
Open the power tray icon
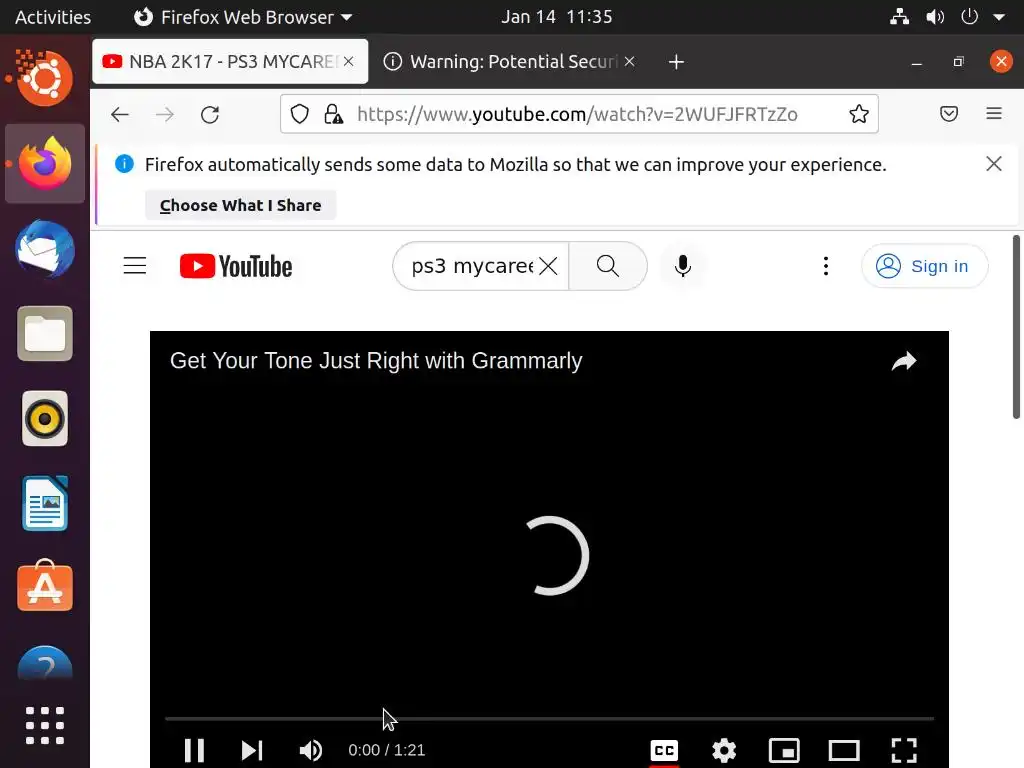[x=969, y=17]
